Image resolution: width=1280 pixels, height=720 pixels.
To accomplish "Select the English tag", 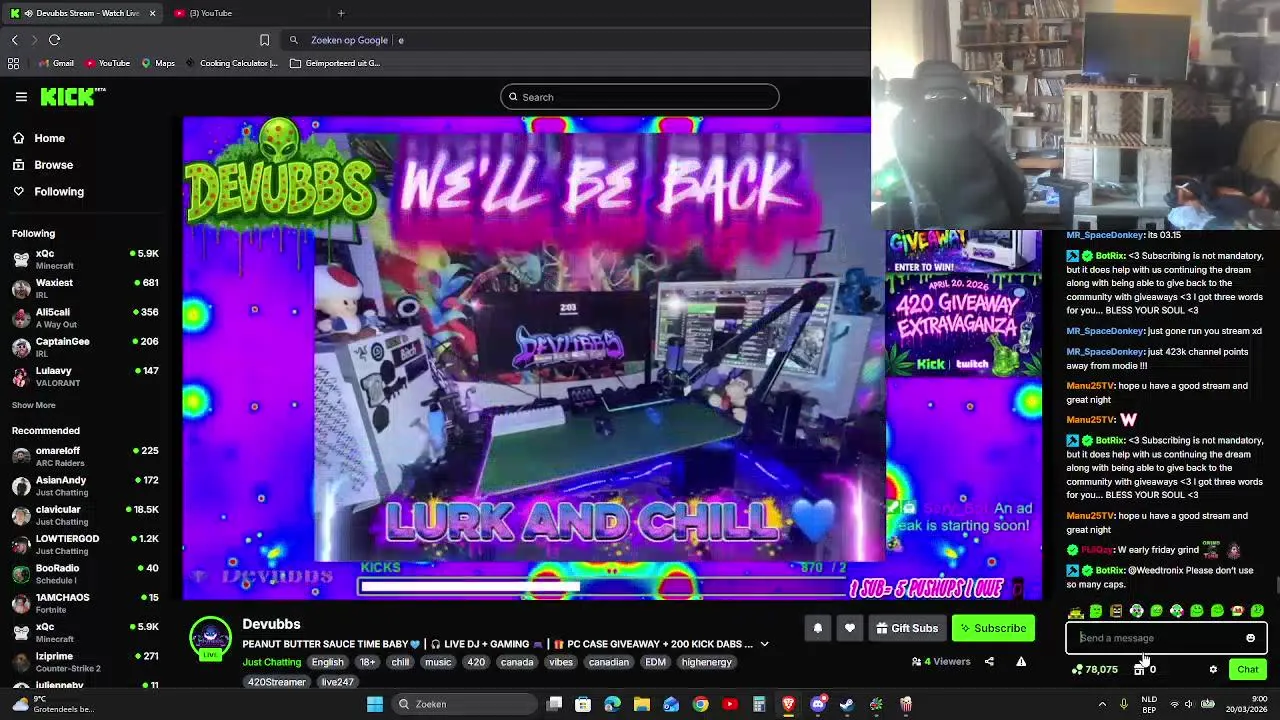I will 327,662.
